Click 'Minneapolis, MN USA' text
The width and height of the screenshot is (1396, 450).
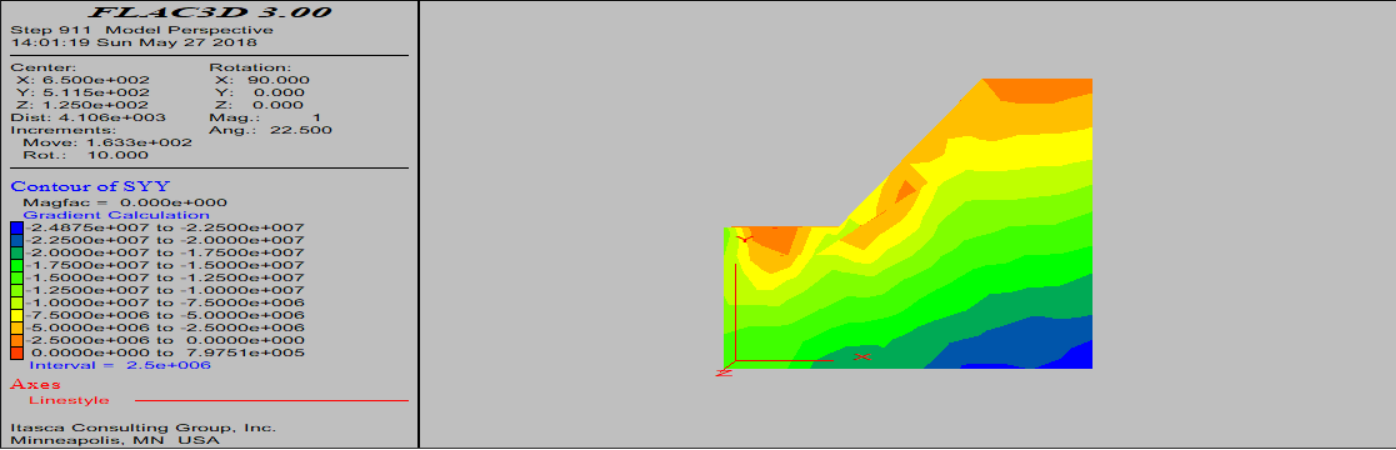(x=115, y=440)
